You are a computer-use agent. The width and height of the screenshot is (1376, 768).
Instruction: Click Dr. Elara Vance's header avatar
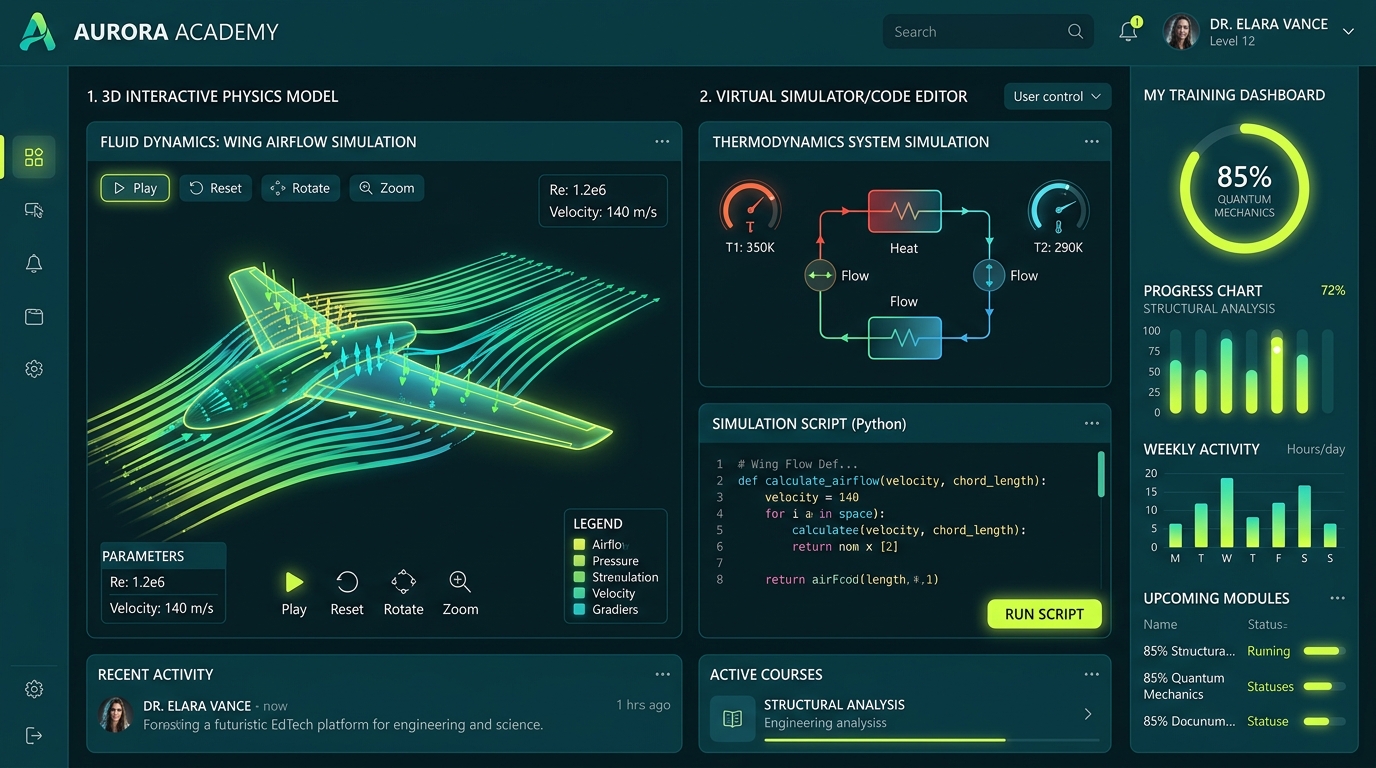[1181, 32]
